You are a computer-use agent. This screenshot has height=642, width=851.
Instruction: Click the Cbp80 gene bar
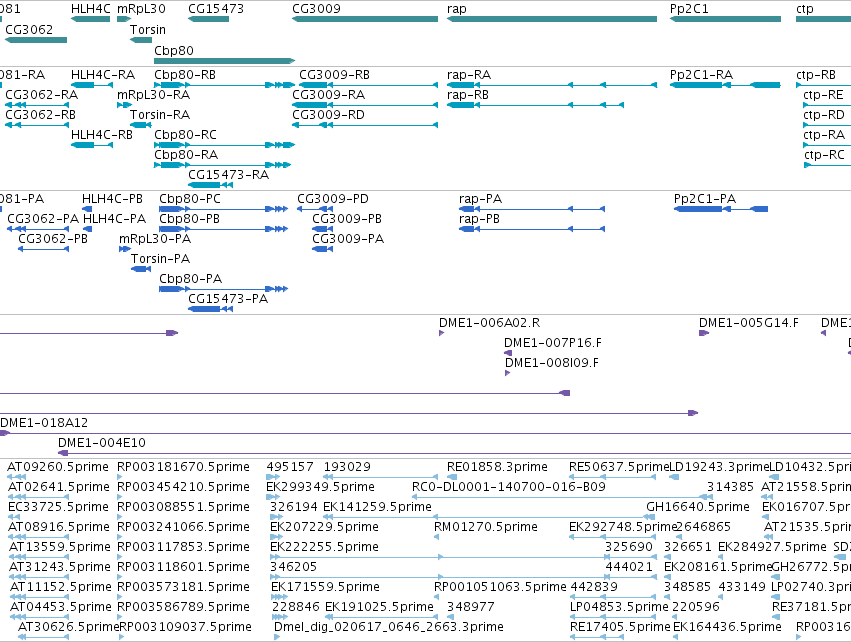[225, 61]
